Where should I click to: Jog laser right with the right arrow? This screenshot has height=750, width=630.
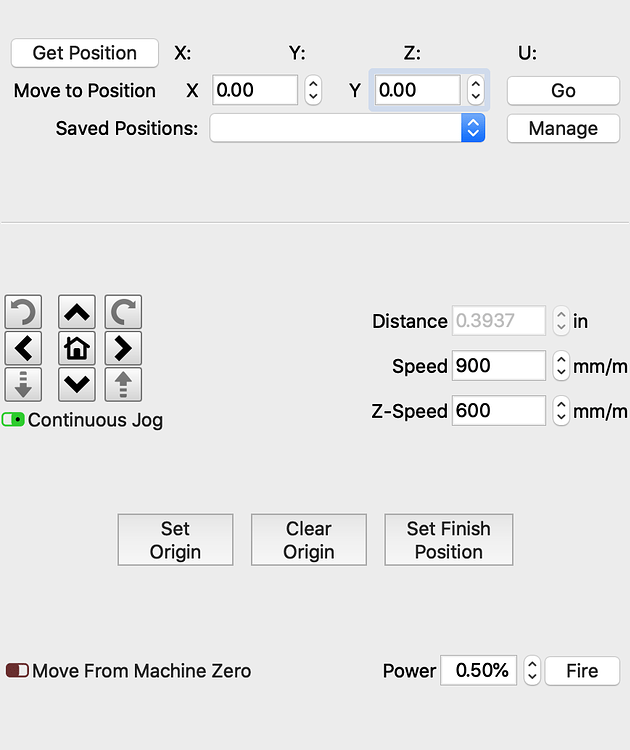point(123,348)
